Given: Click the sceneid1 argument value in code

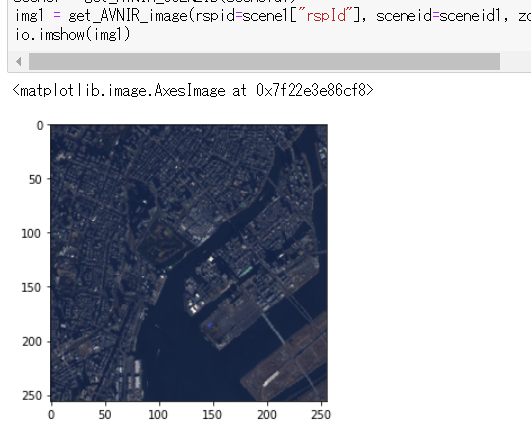Looking at the screenshot, I should click(x=470, y=16).
